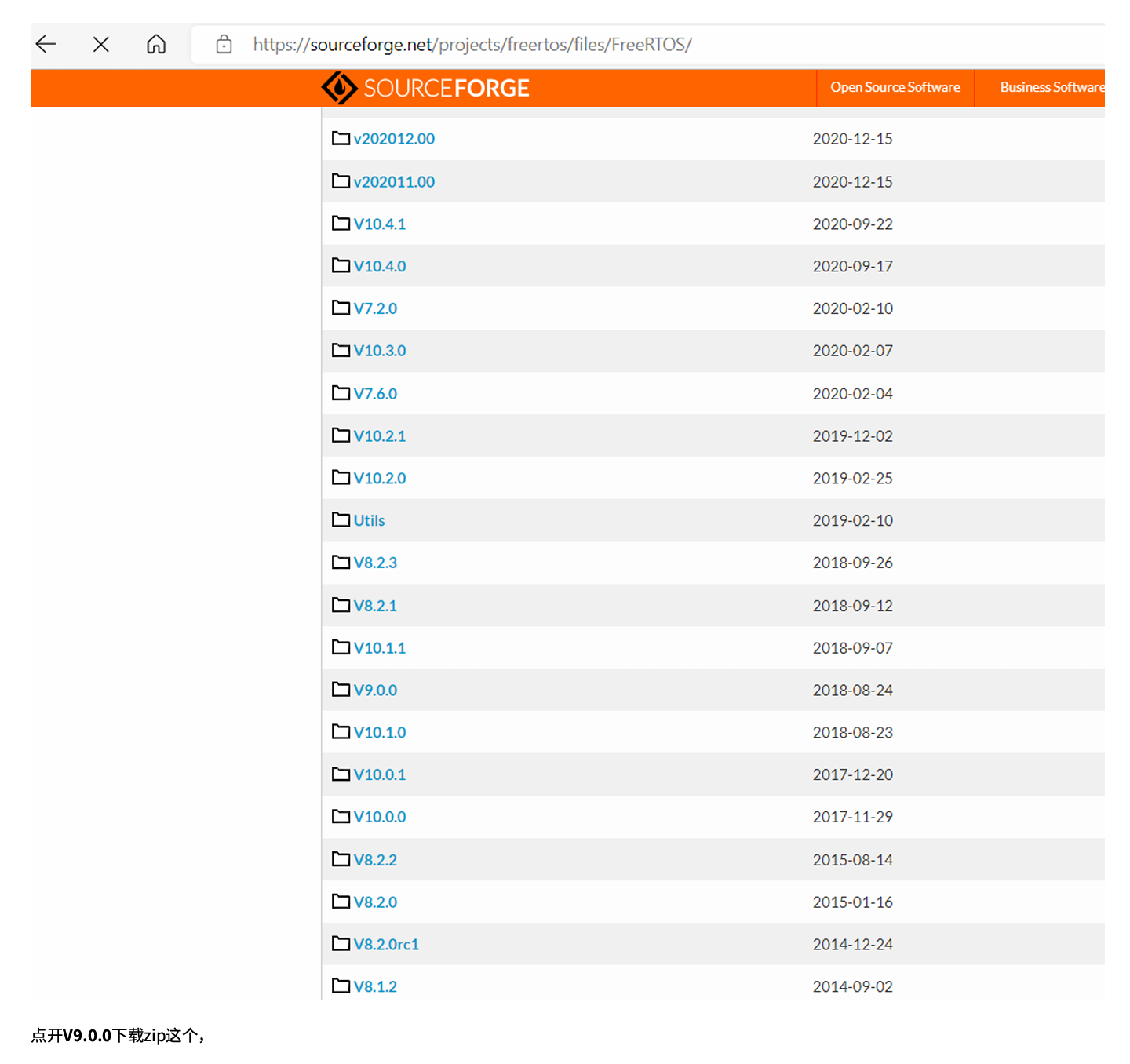Select the date 2019-12-02 in V10.2.1 row

coord(853,436)
